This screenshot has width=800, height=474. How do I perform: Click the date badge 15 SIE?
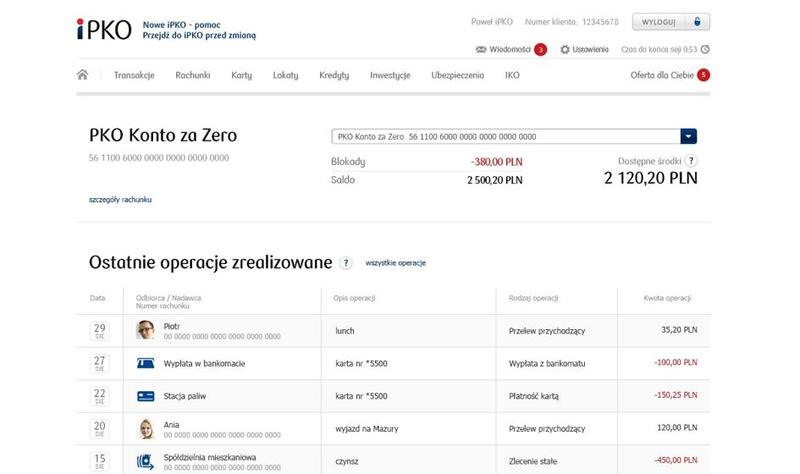[x=99, y=461]
